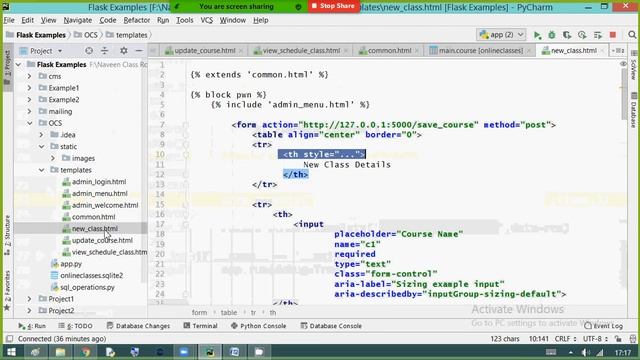The image size is (640, 360).
Task: Collapse the static folder
Action: (41, 147)
